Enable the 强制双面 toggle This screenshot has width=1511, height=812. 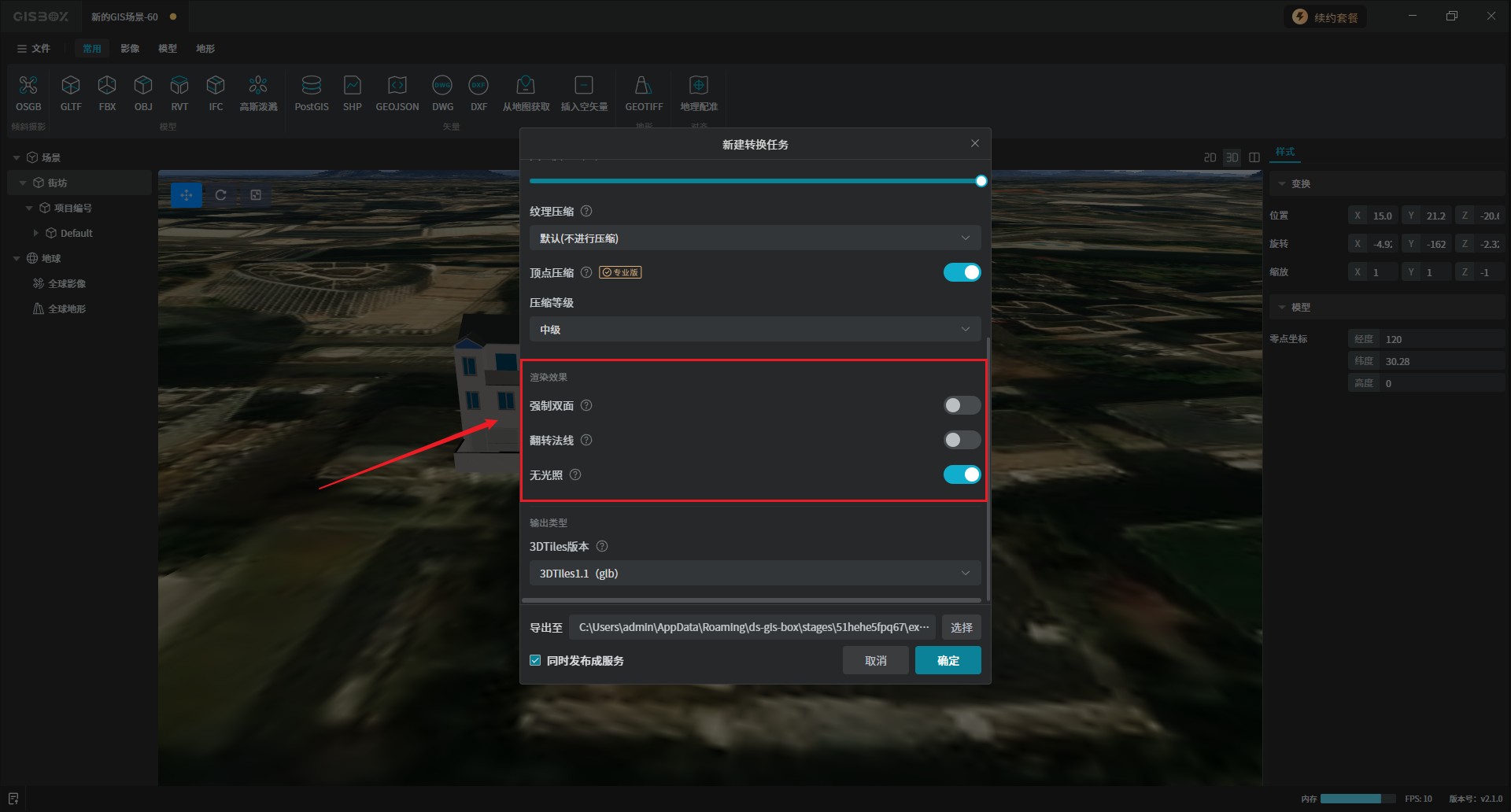(x=962, y=406)
